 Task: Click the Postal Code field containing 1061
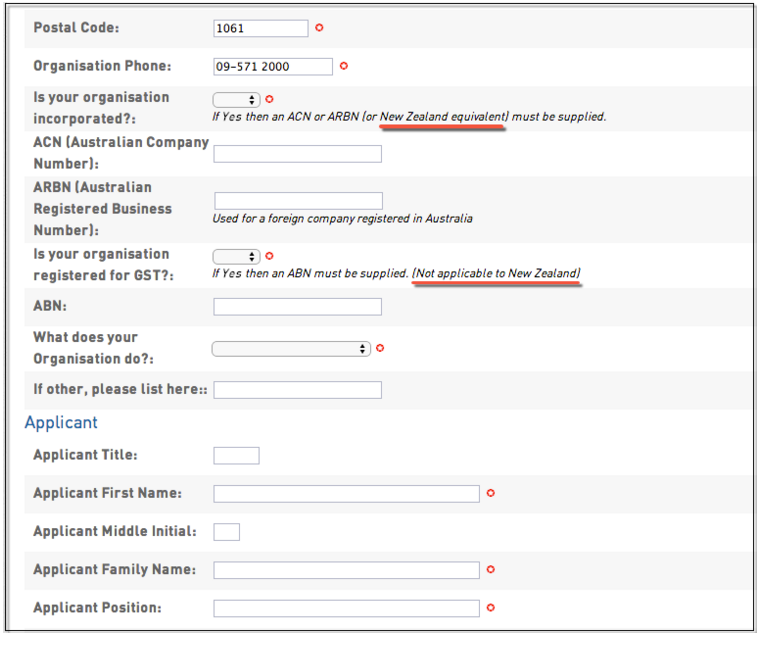[261, 28]
